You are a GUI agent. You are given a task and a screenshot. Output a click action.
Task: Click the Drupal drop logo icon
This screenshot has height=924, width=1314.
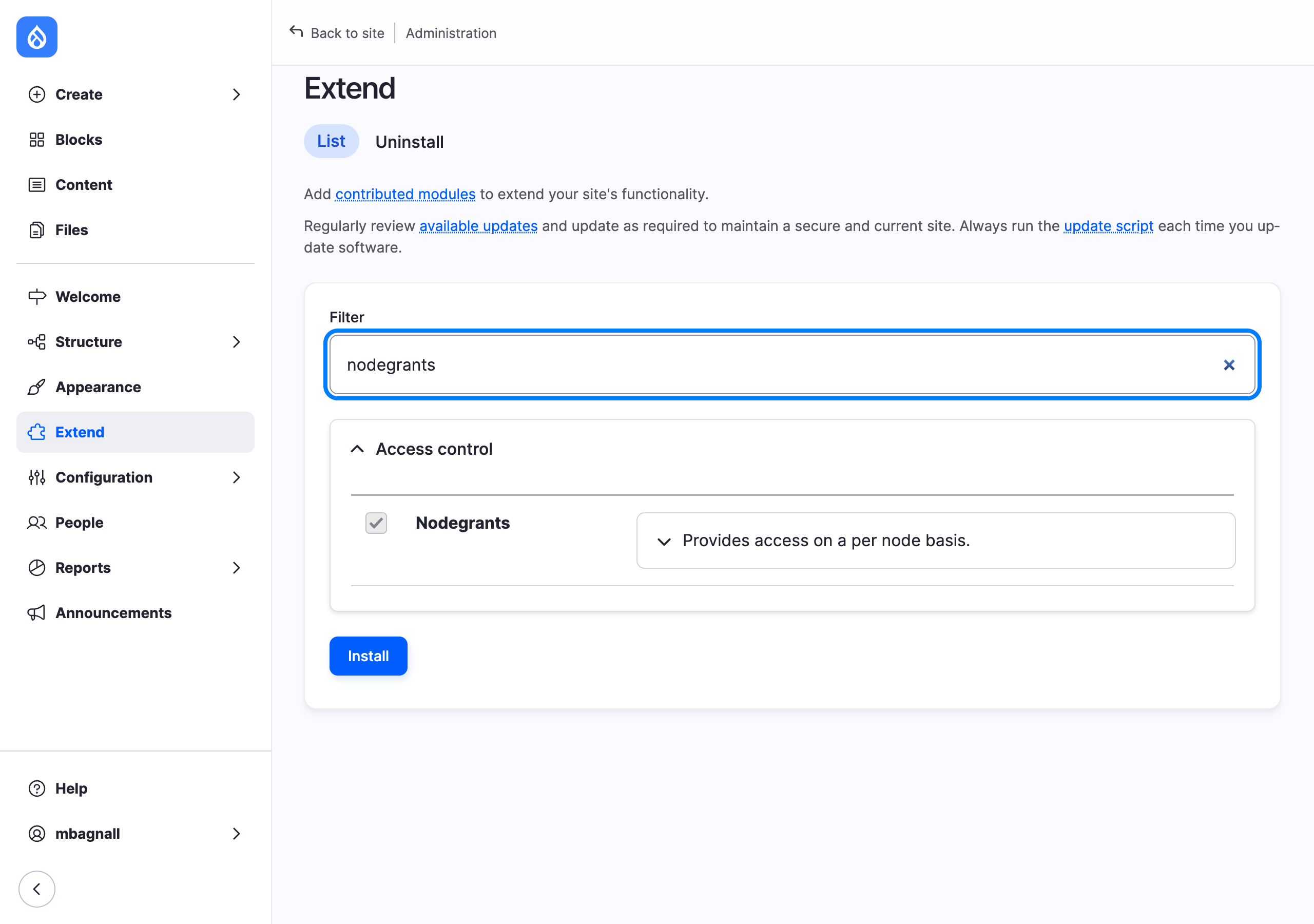click(x=36, y=37)
